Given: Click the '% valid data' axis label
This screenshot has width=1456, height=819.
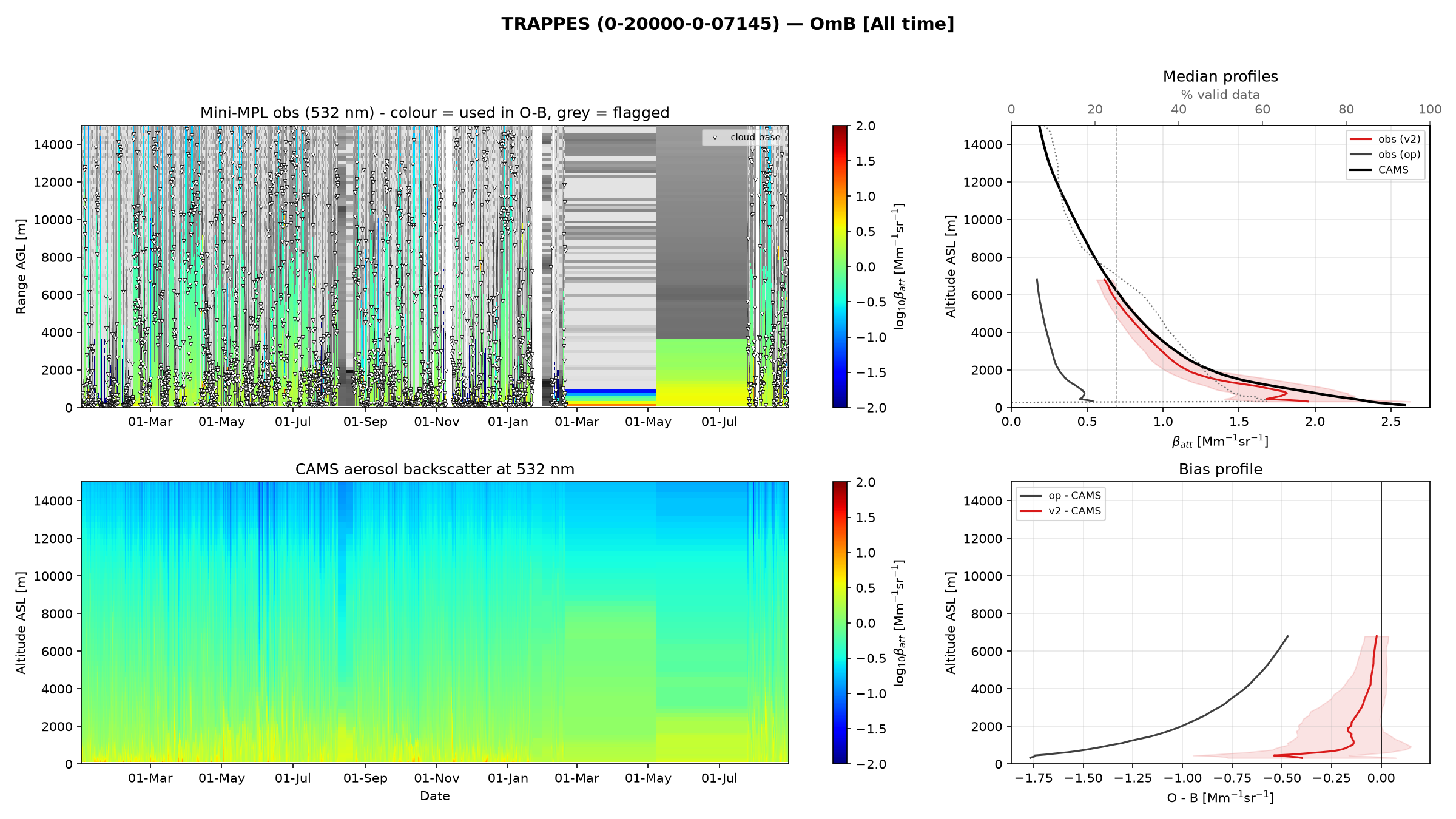Looking at the screenshot, I should [x=1220, y=95].
